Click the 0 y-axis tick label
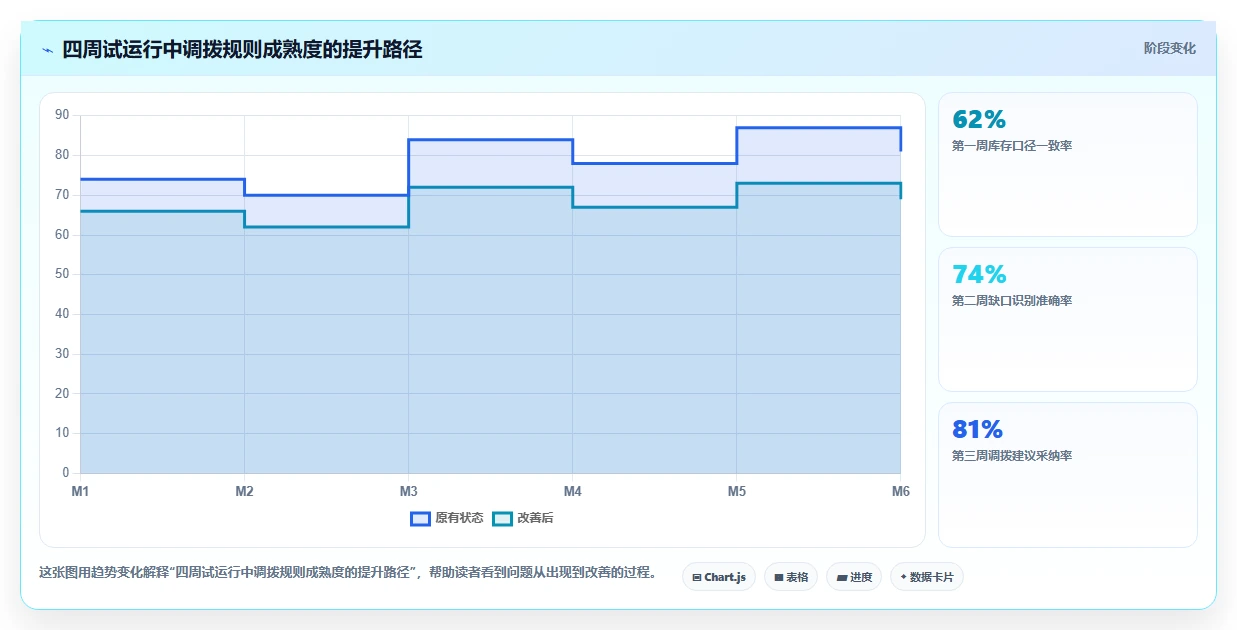Viewport: 1237px width, 630px height. pyautogui.click(x=66, y=472)
